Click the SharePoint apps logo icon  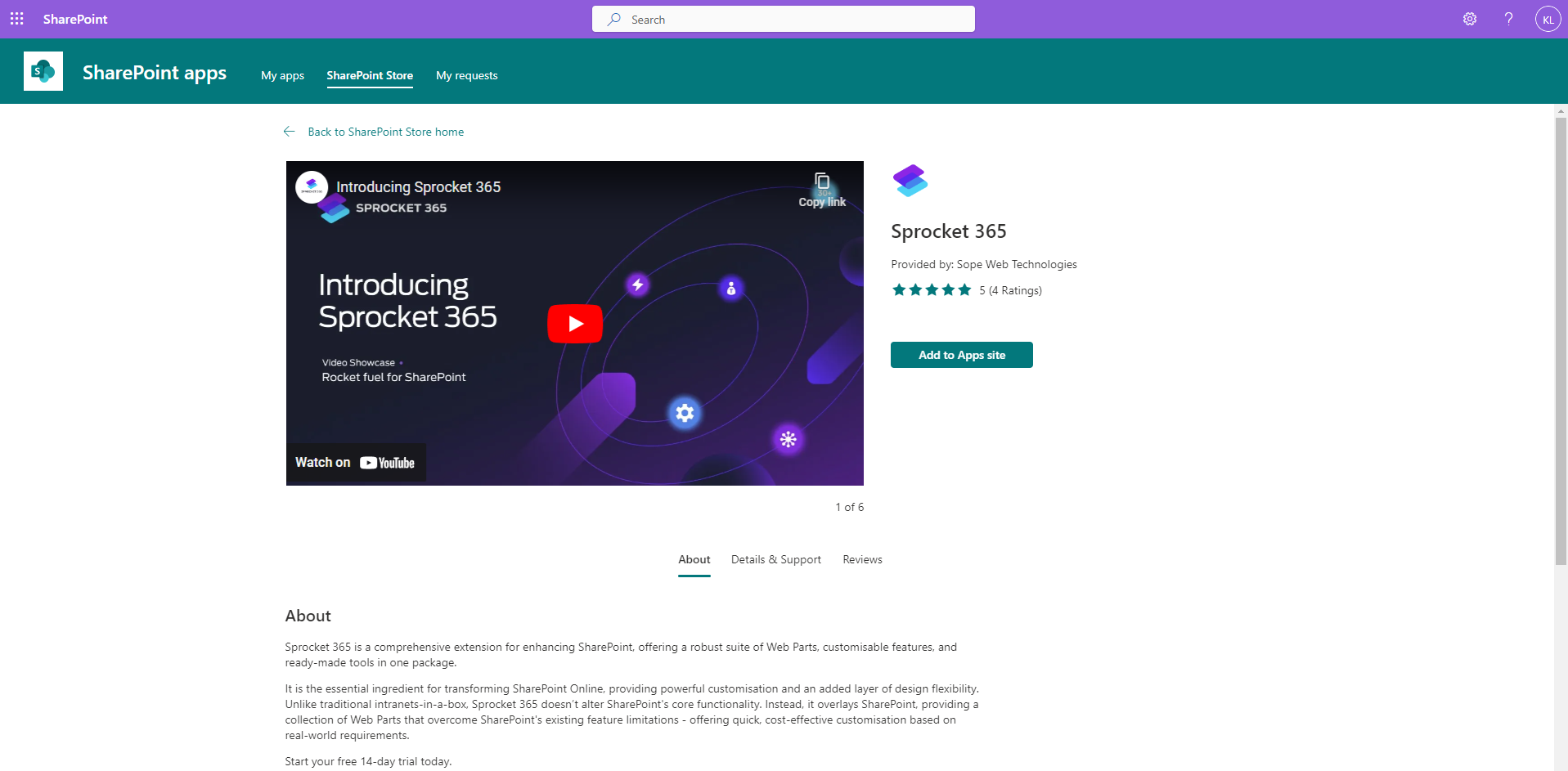click(x=43, y=70)
